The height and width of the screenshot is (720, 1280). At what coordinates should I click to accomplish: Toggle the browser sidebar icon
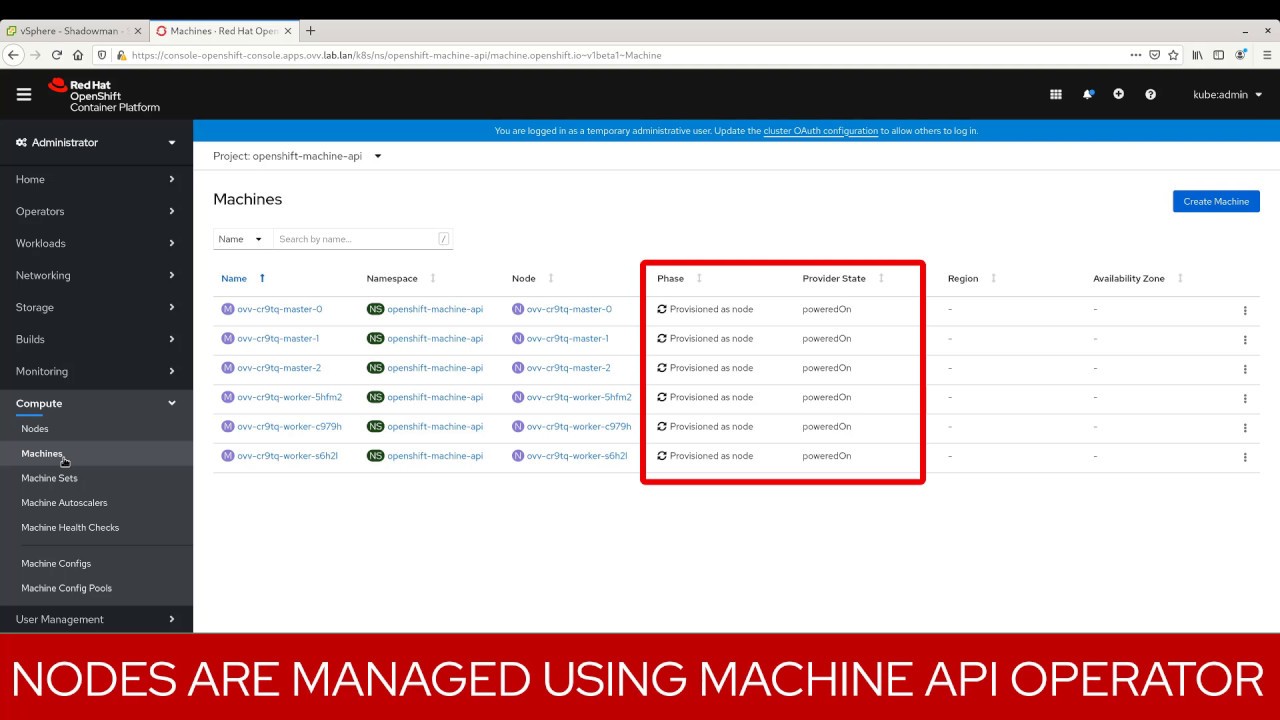click(1218, 55)
